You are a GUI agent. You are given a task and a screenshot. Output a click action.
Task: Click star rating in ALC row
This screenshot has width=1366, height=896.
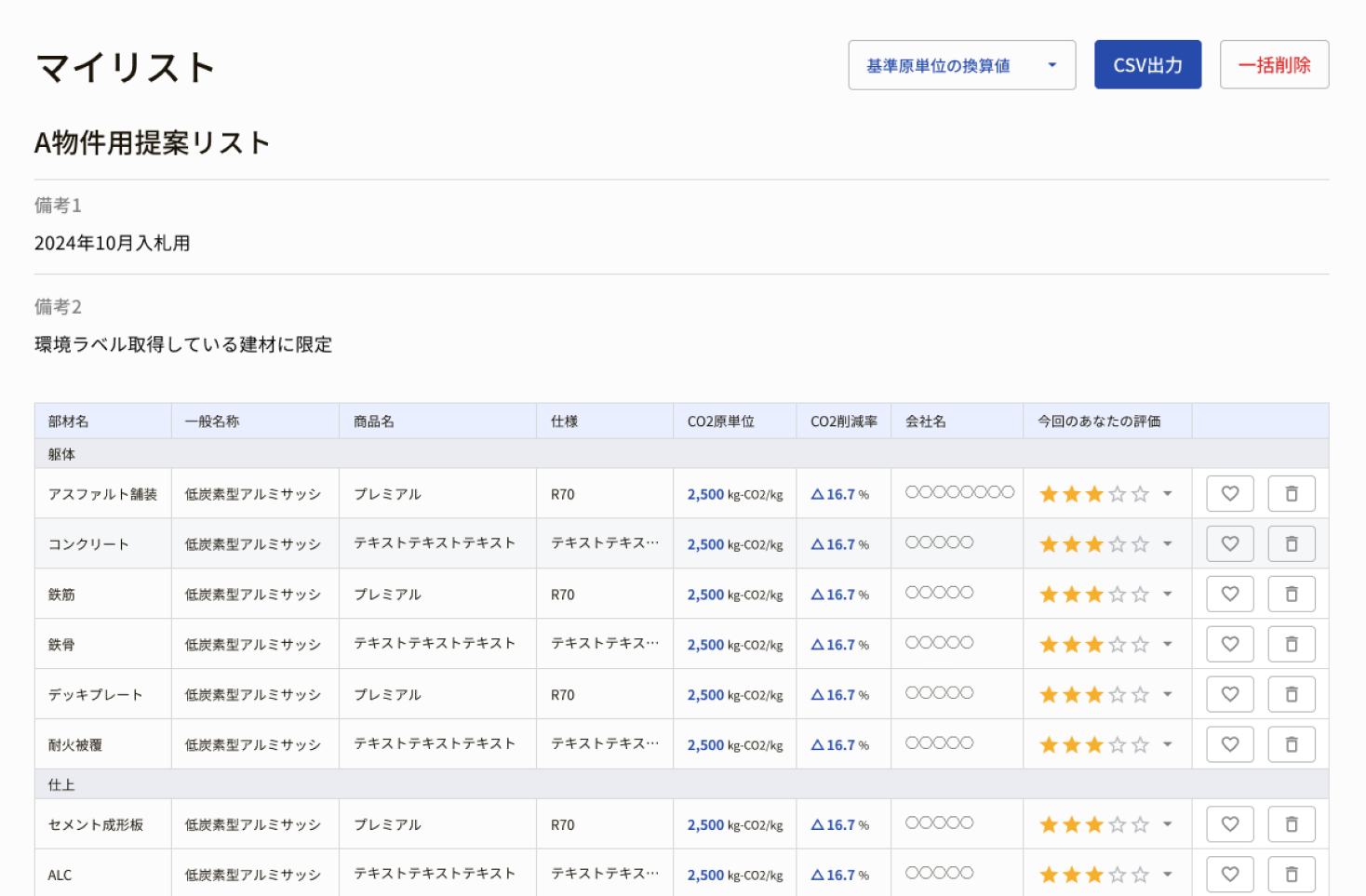pyautogui.click(x=1094, y=875)
